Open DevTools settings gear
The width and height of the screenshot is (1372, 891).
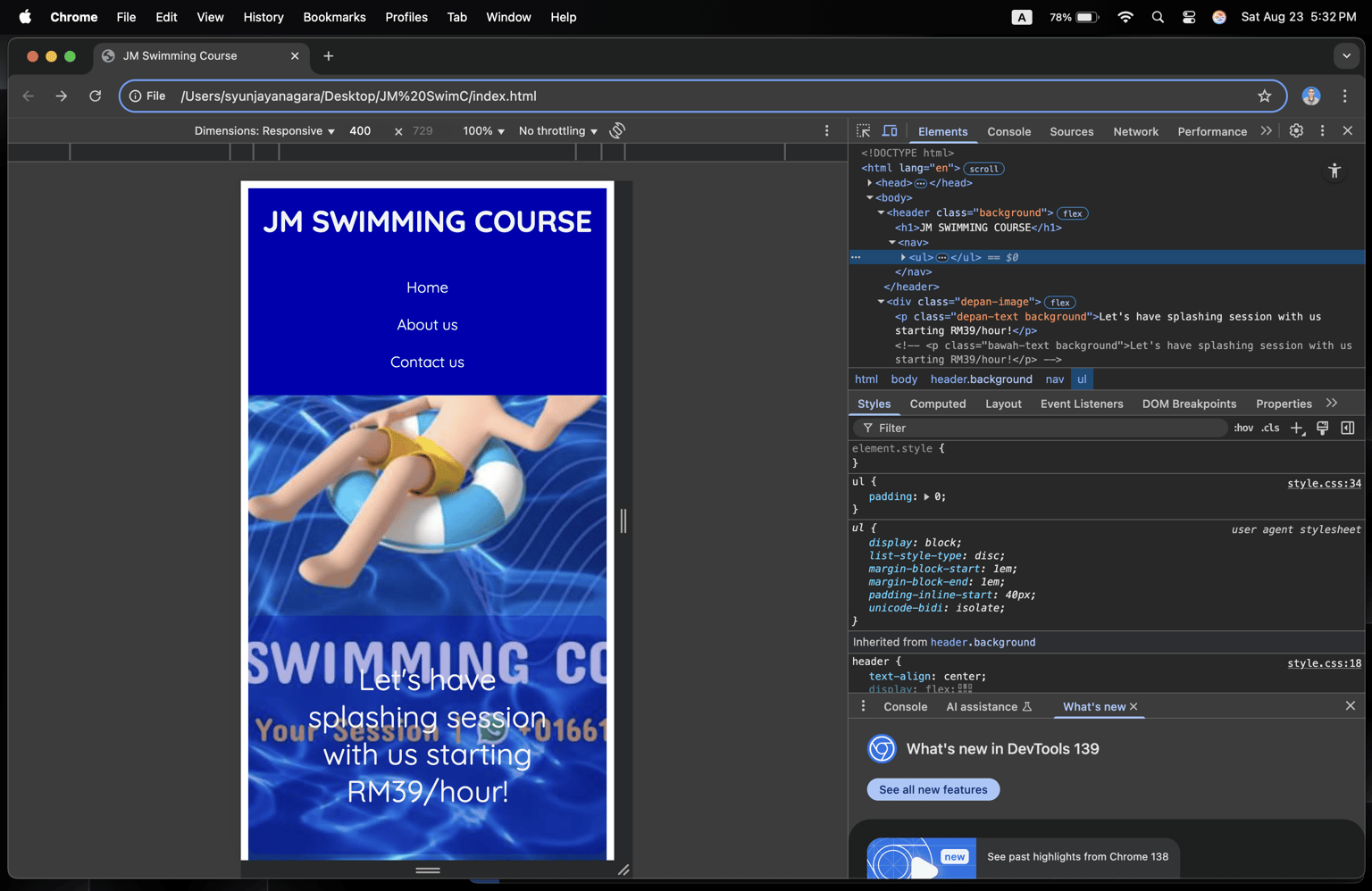[x=1296, y=131]
